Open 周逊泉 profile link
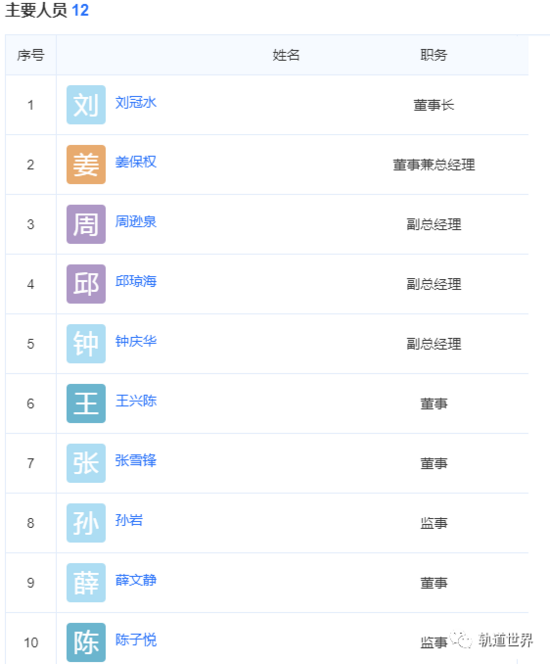The width and height of the screenshot is (550, 664). tap(136, 221)
